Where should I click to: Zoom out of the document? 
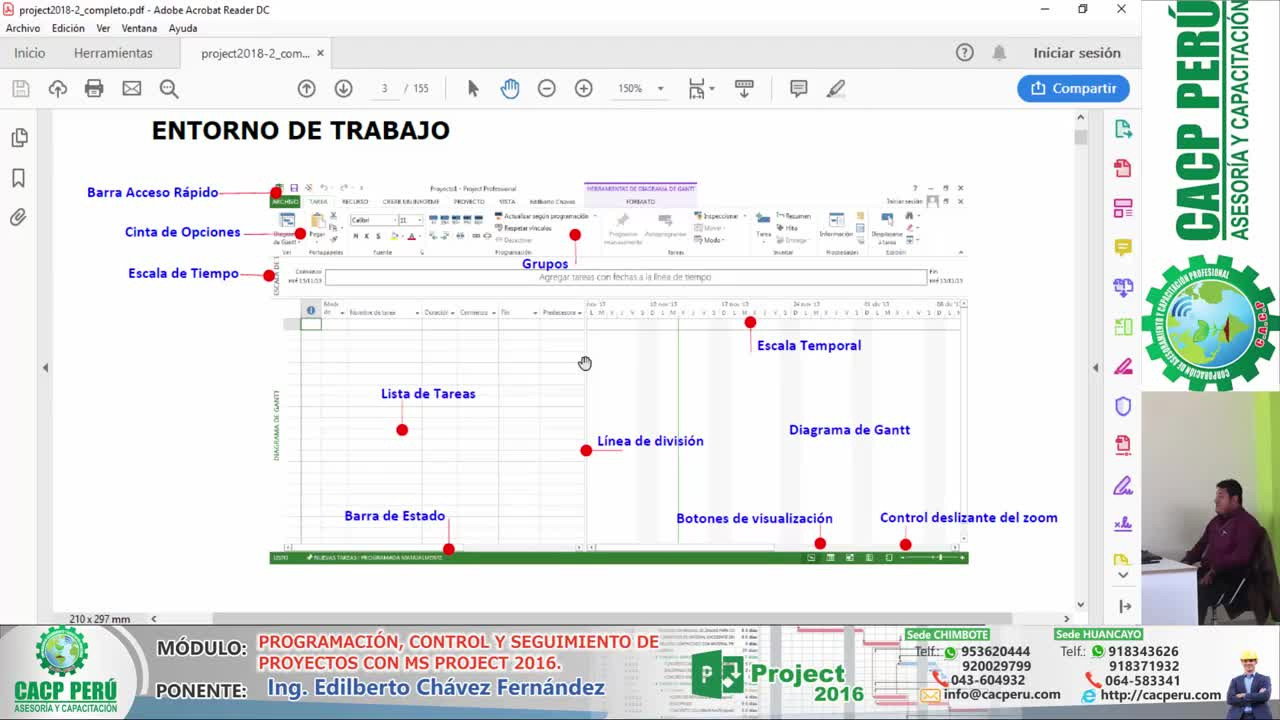[547, 88]
